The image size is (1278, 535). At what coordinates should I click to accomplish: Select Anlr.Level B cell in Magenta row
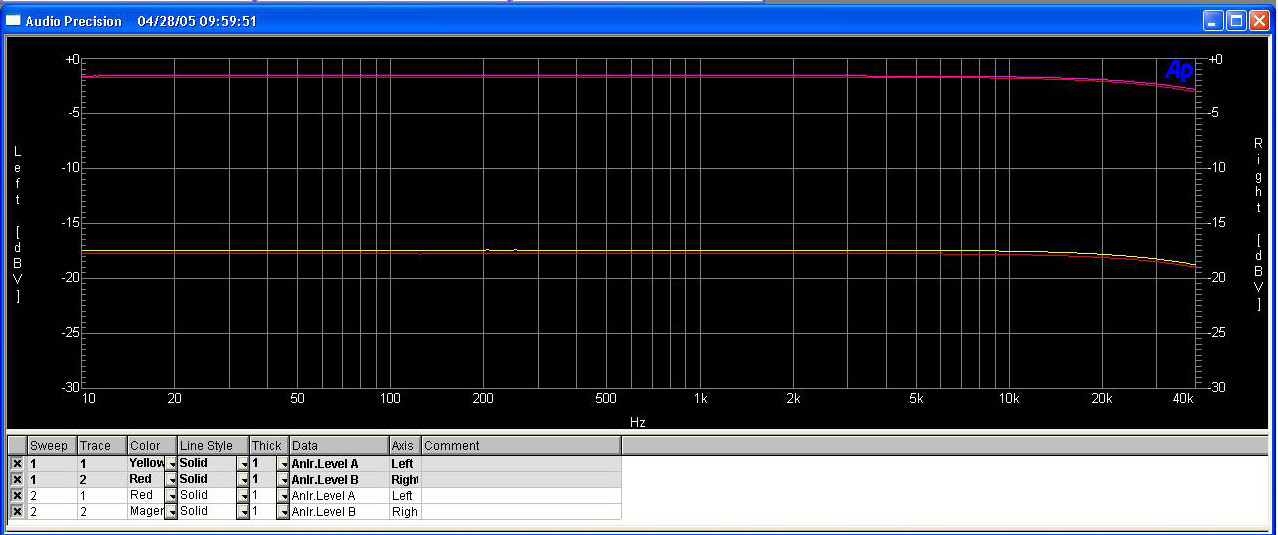point(338,512)
